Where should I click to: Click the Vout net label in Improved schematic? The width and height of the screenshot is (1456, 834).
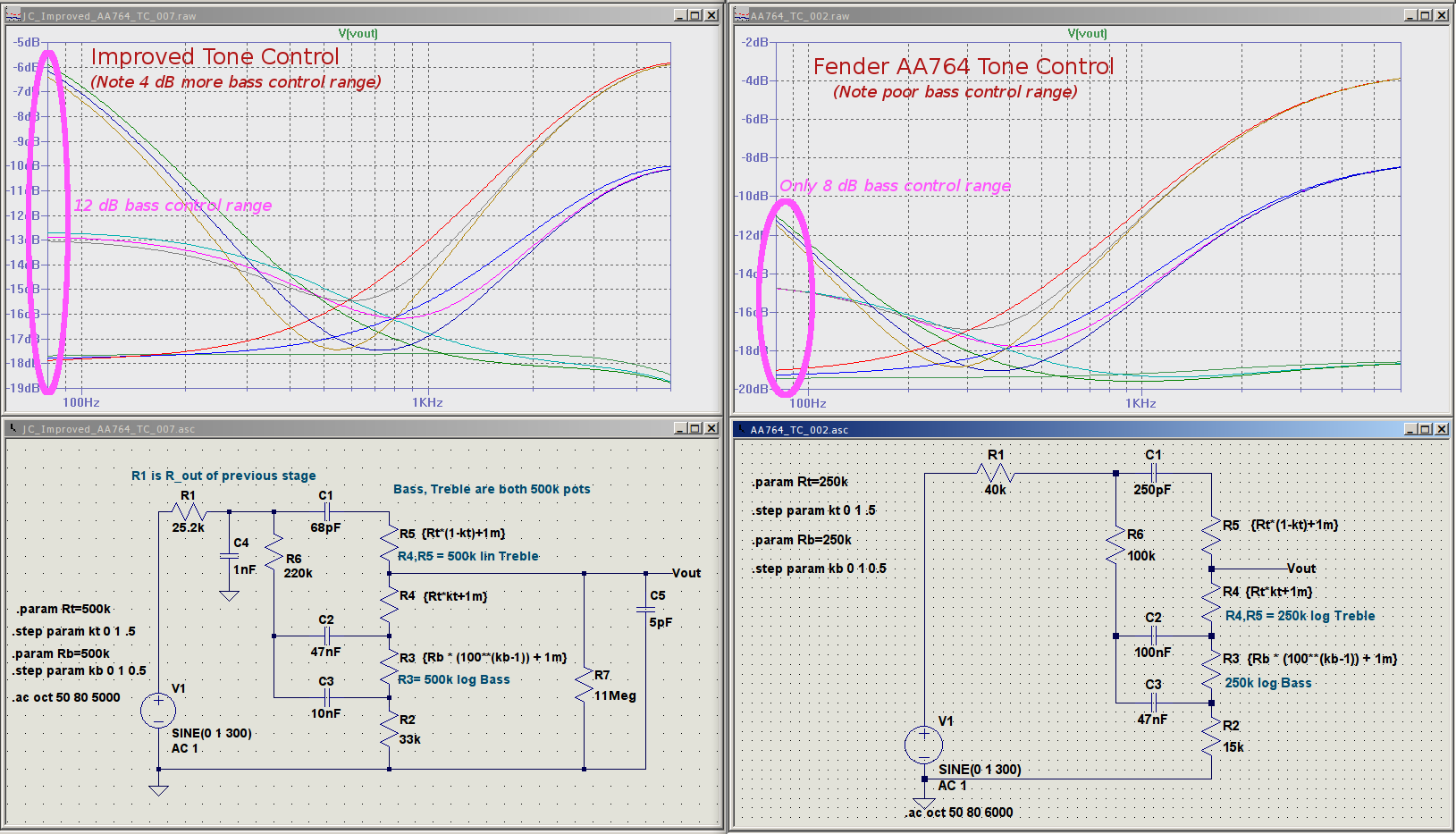point(686,573)
